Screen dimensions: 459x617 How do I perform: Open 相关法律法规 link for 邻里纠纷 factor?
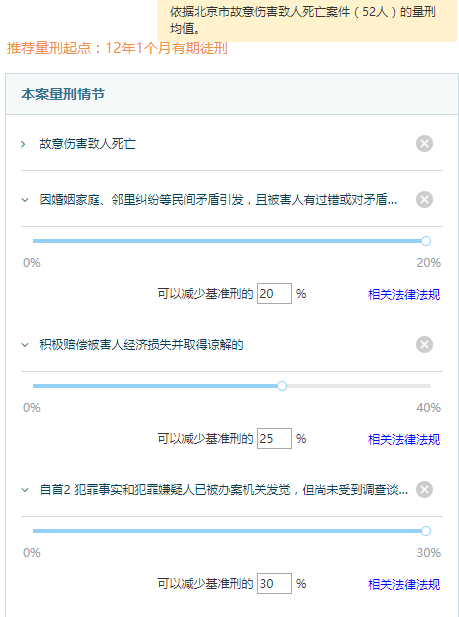(x=404, y=294)
